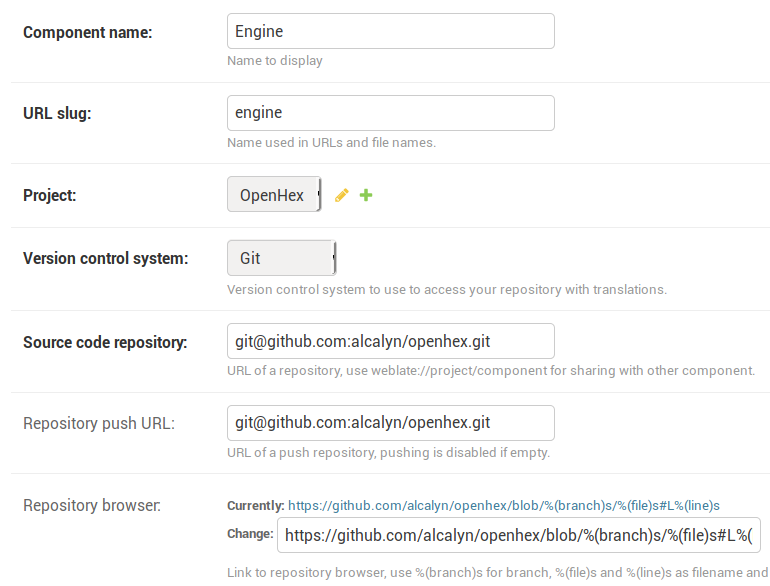Click the 'Name to display' help text
The image size is (770, 586).
[x=275, y=61]
